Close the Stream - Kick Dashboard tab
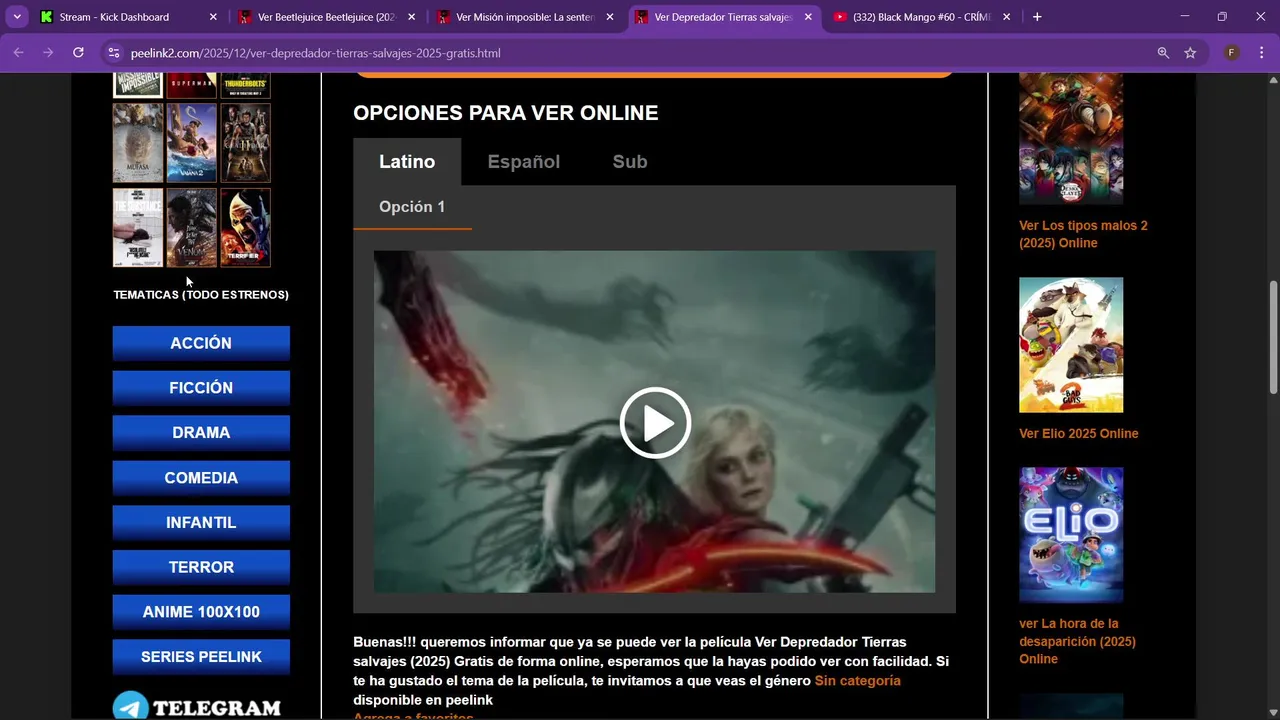This screenshot has width=1280, height=720. pyautogui.click(x=213, y=17)
